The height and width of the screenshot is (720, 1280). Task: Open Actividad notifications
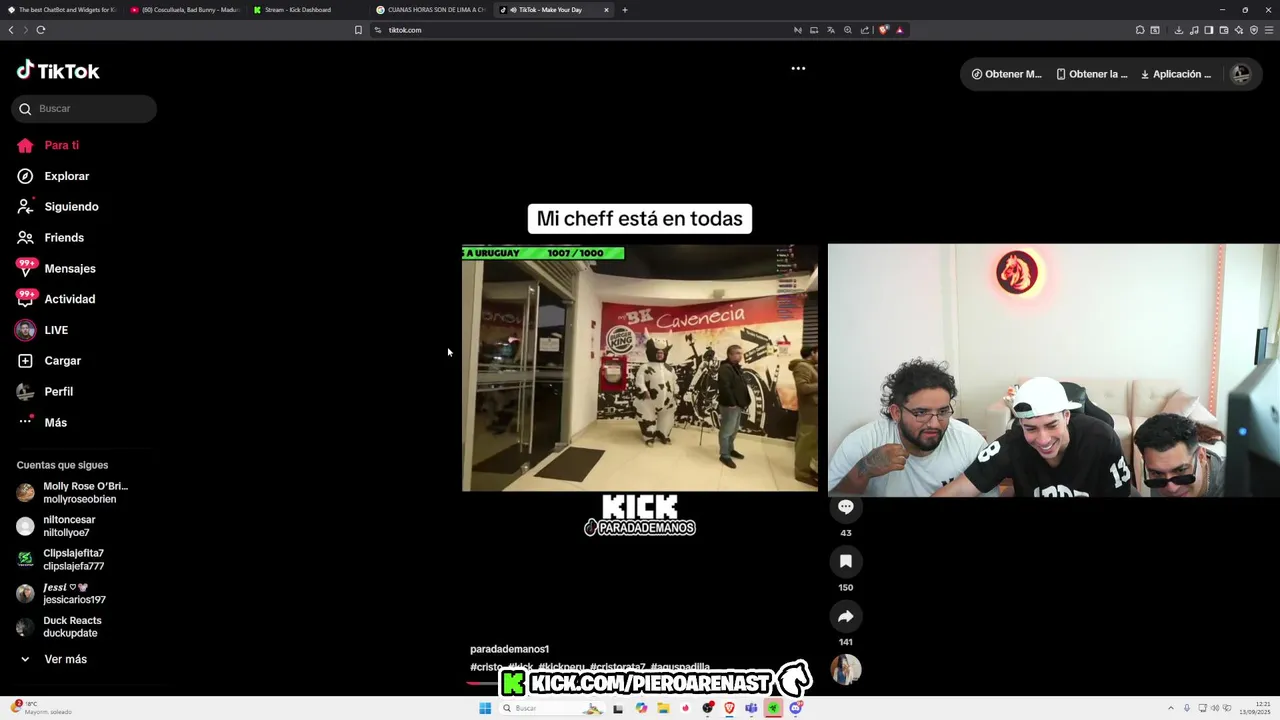point(56,299)
